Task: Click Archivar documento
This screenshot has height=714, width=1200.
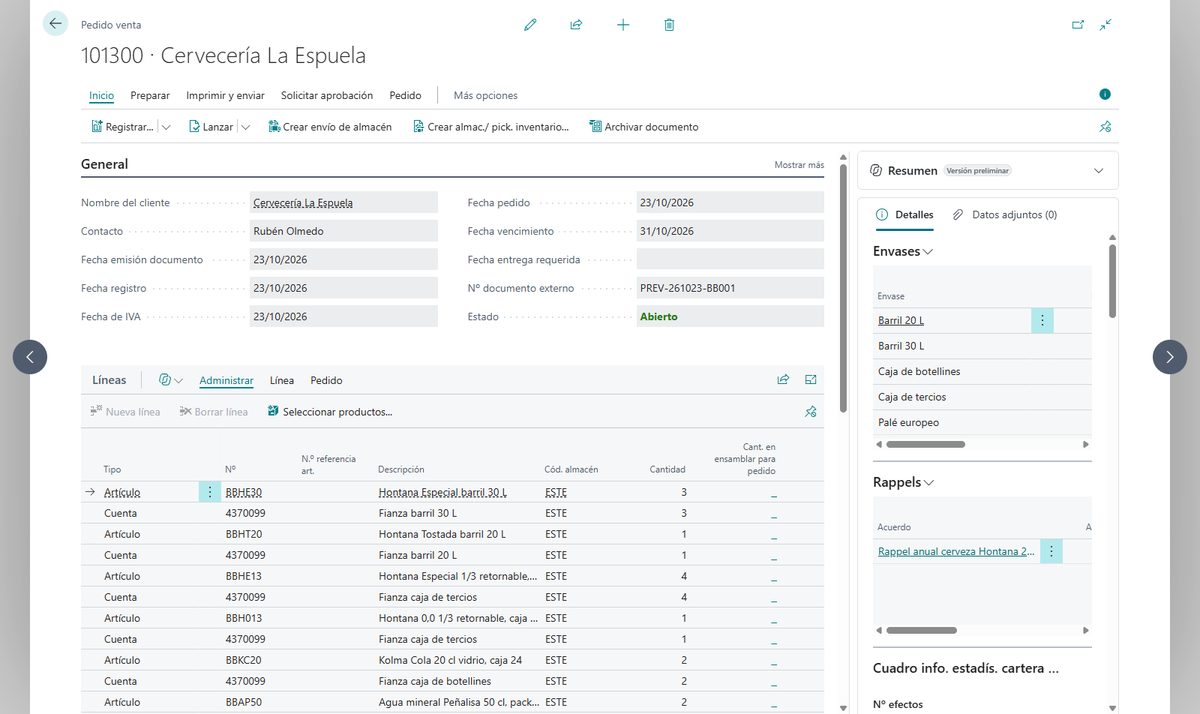Action: (643, 127)
